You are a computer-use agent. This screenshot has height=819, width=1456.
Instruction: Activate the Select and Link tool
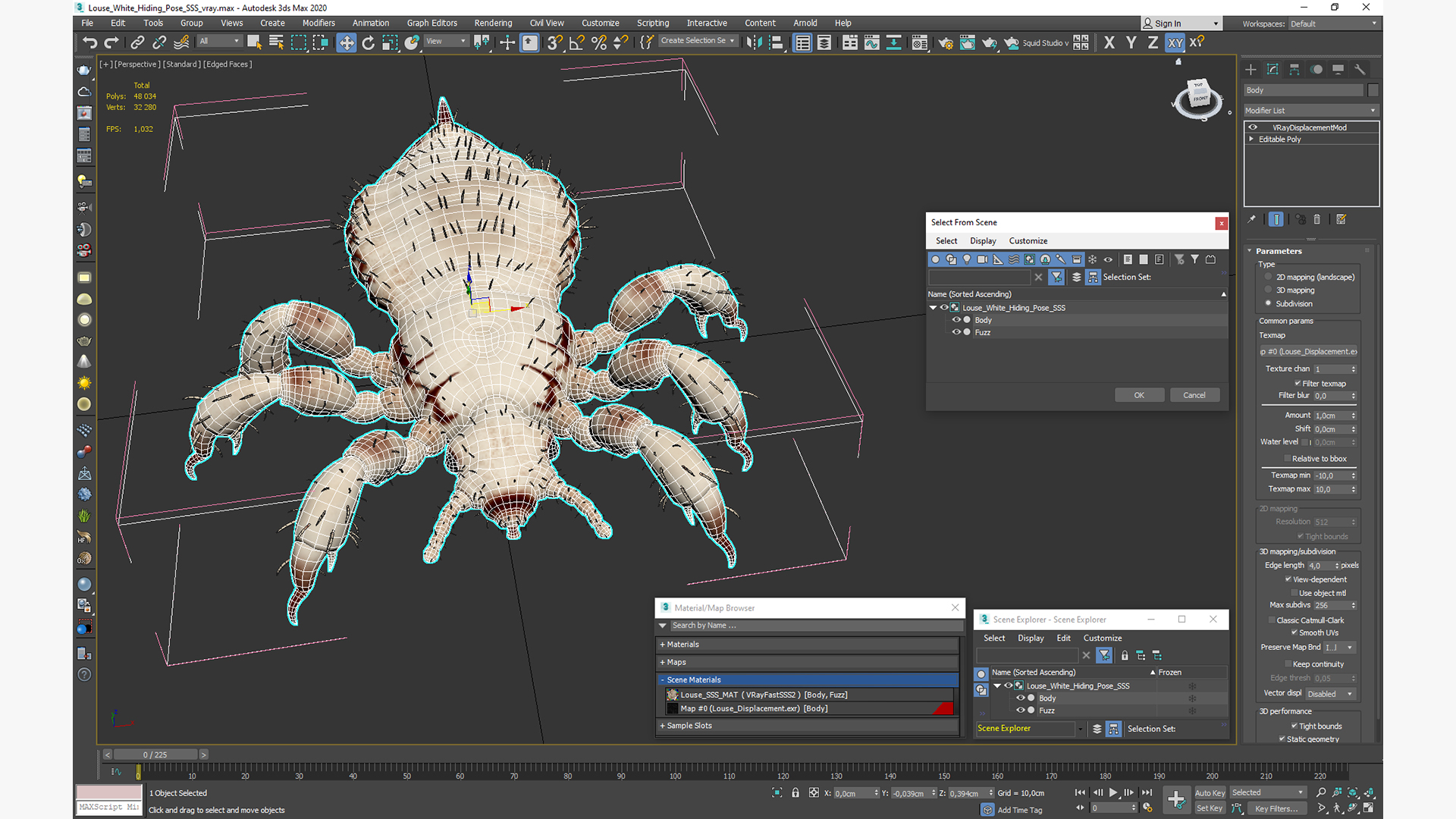point(137,42)
